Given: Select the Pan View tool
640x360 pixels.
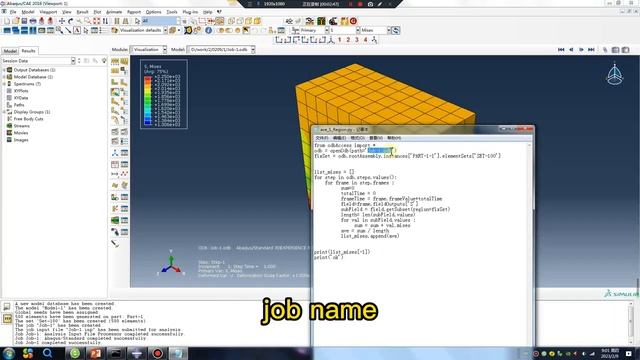Looking at the screenshot, I should click(62, 21).
